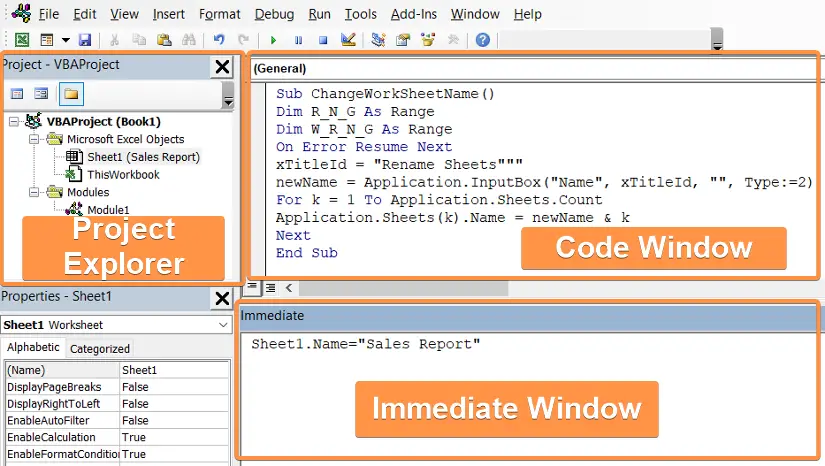825x466 pixels.
Task: Toggle Folders view in Project Explorer
Action: 71,94
